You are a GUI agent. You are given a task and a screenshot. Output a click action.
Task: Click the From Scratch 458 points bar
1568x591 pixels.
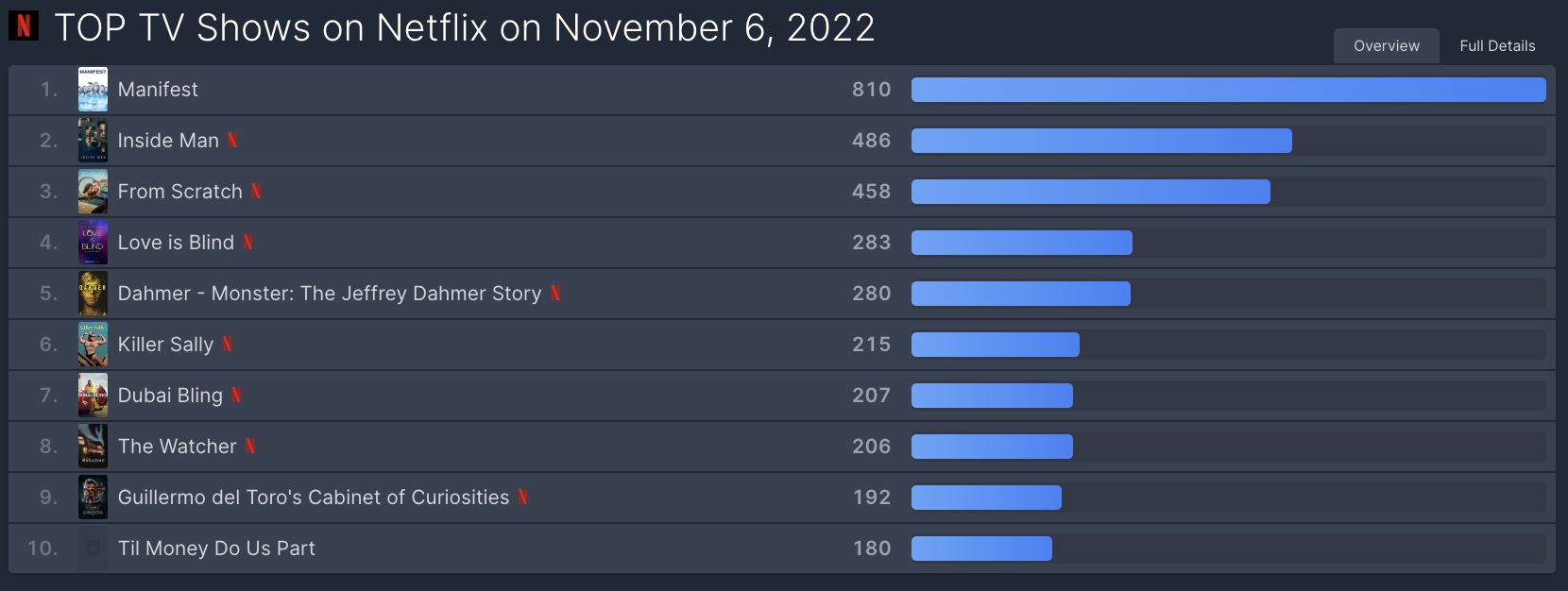1091,192
